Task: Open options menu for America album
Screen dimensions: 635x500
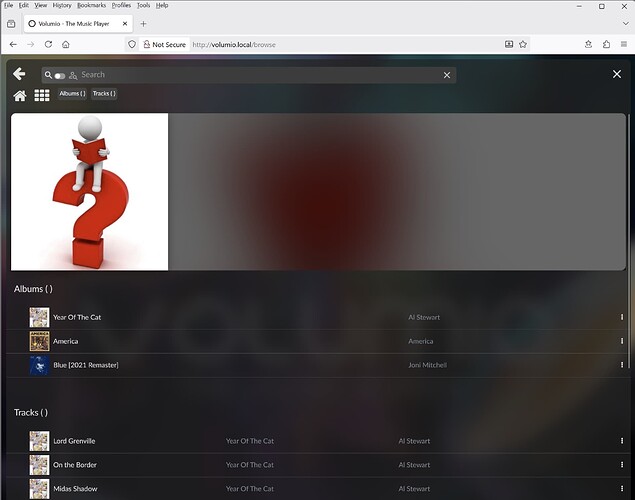Action: tap(621, 341)
